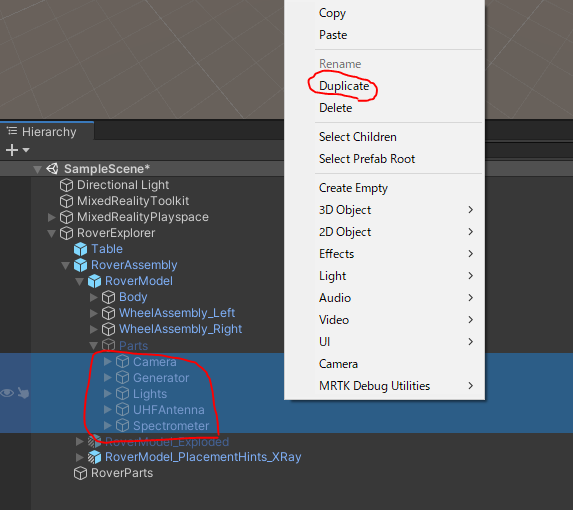This screenshot has width=573, height=510.
Task: Expand the Body foldout arrow
Action: (94, 297)
